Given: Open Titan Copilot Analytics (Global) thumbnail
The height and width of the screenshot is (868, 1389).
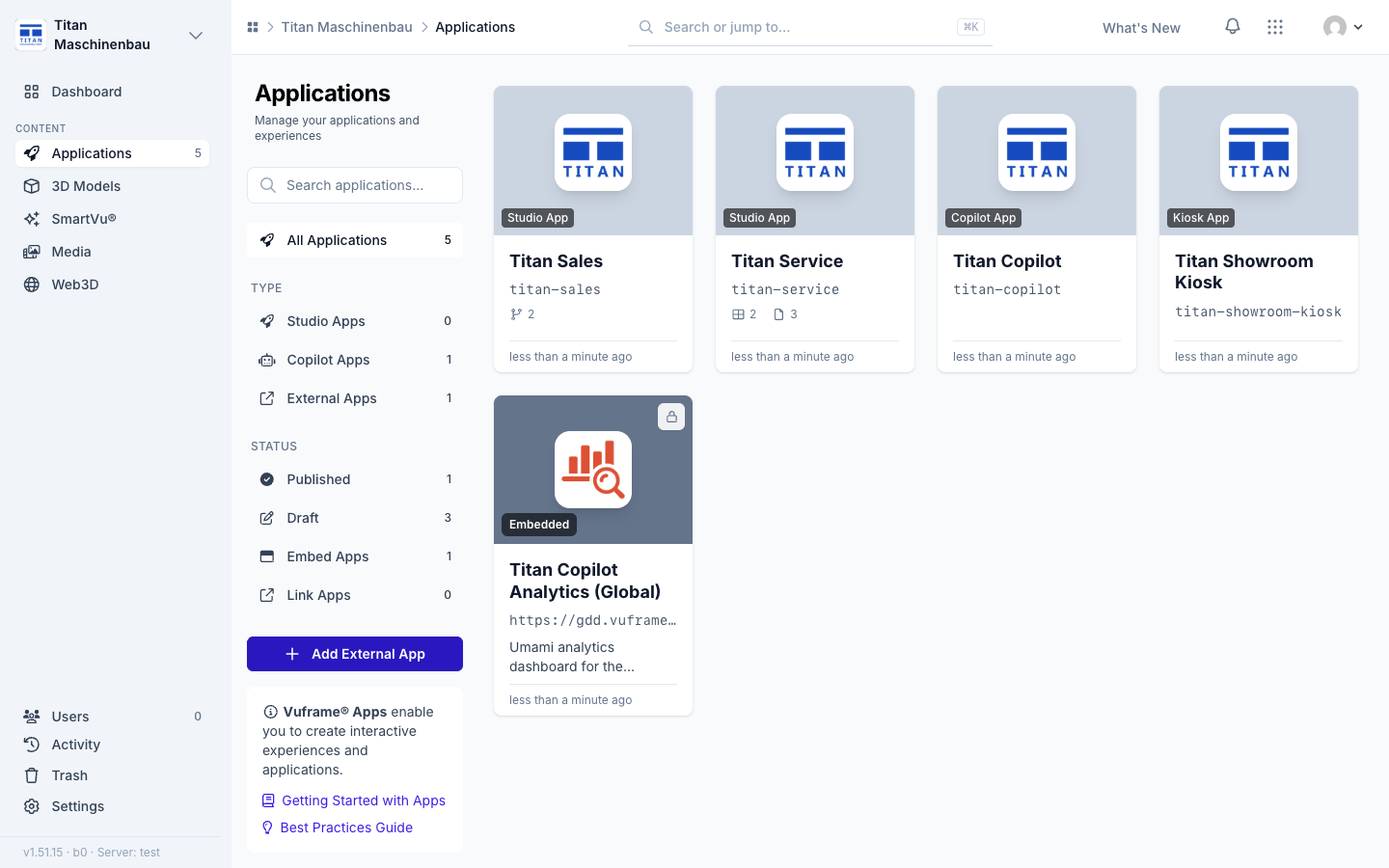Looking at the screenshot, I should click(593, 470).
